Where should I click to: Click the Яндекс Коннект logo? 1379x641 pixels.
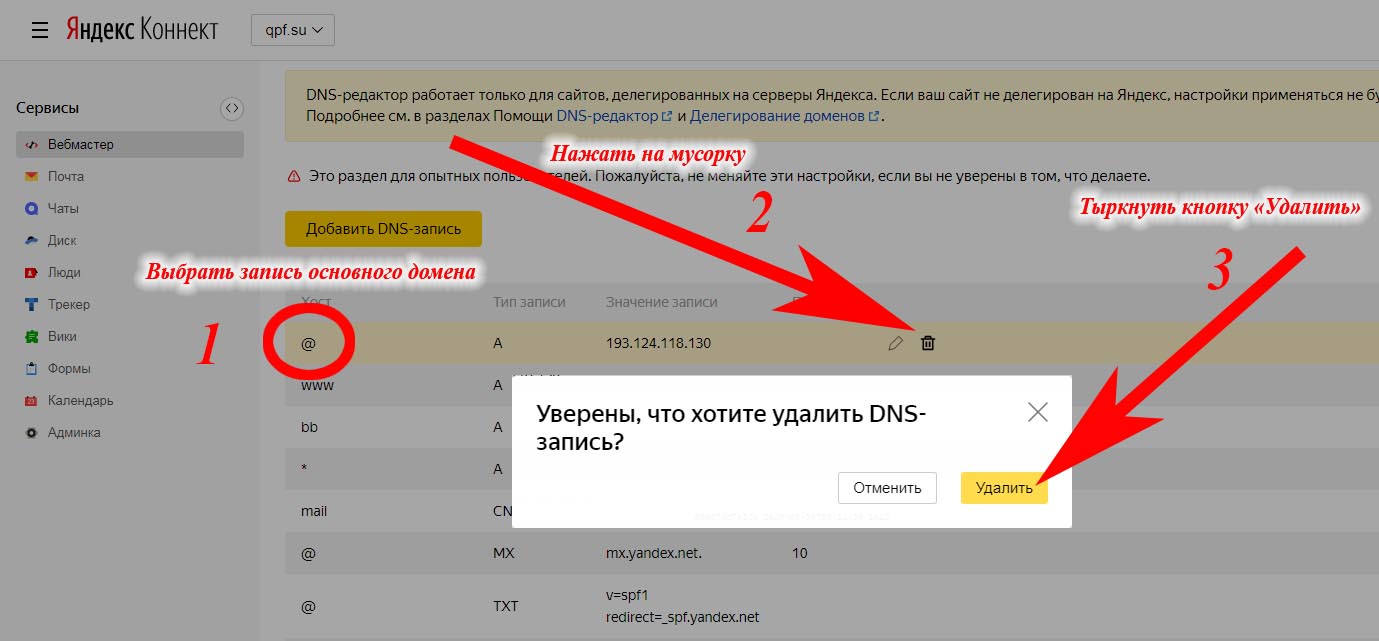coord(142,30)
